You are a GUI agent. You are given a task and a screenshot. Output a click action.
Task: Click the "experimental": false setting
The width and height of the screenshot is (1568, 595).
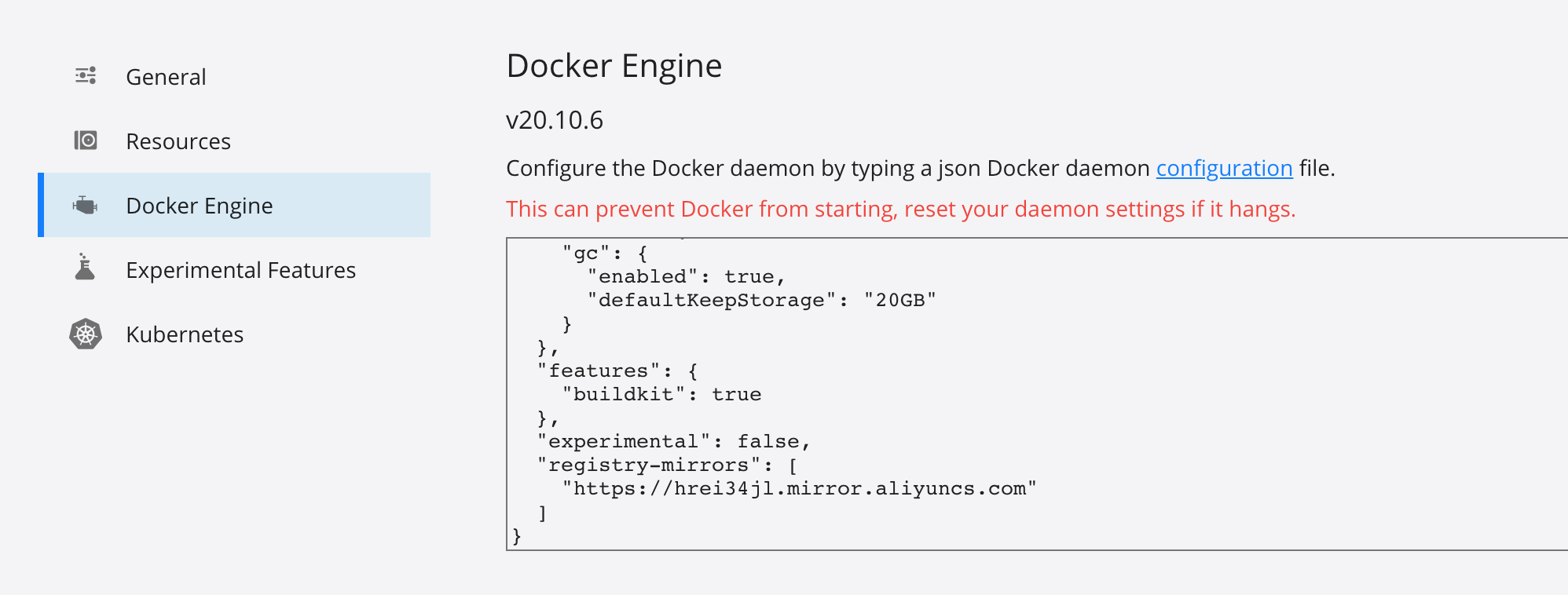[x=673, y=442]
